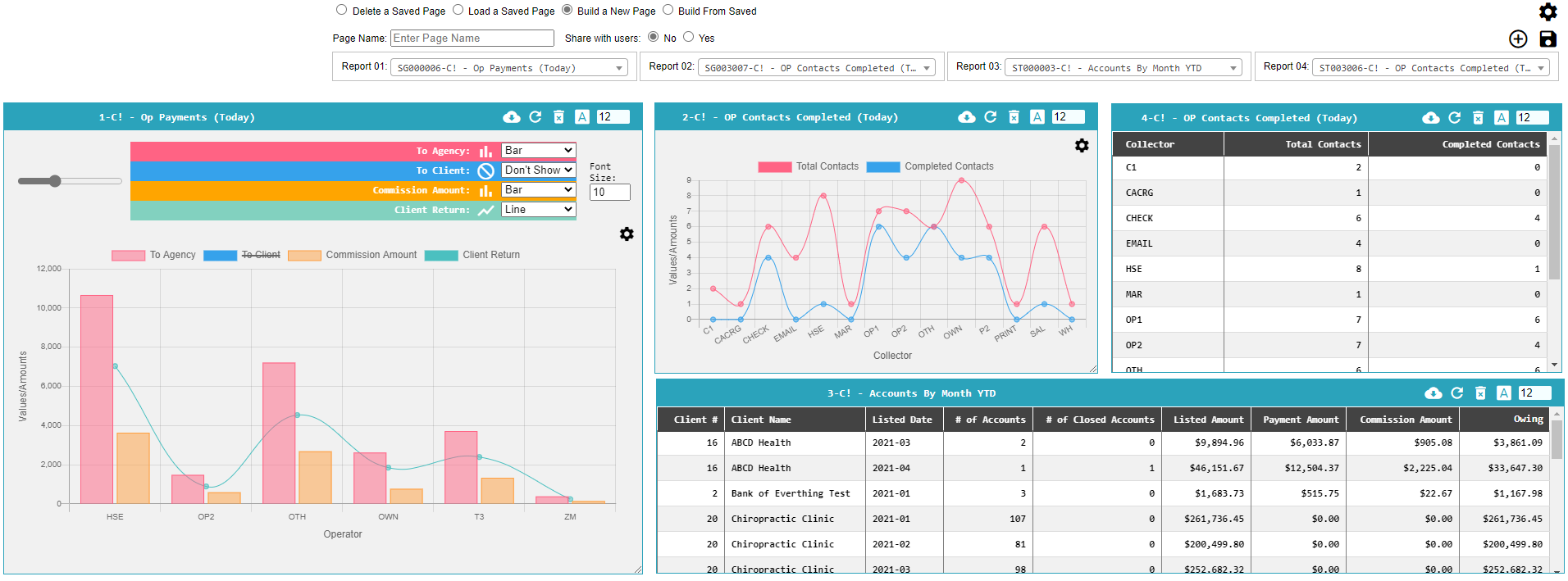Select the Delete a Saved Page option

[342, 10]
